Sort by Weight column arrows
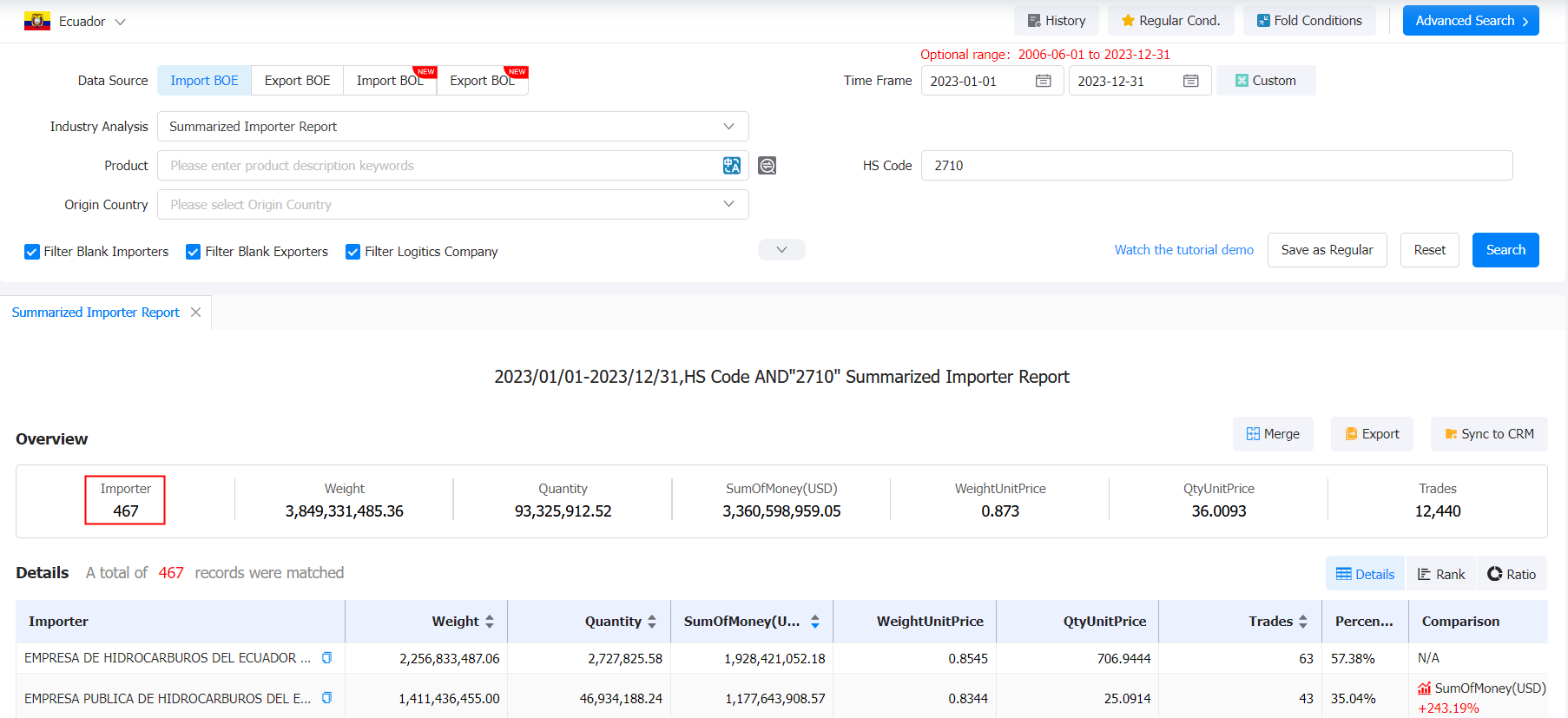The image size is (1568, 718). [490, 622]
